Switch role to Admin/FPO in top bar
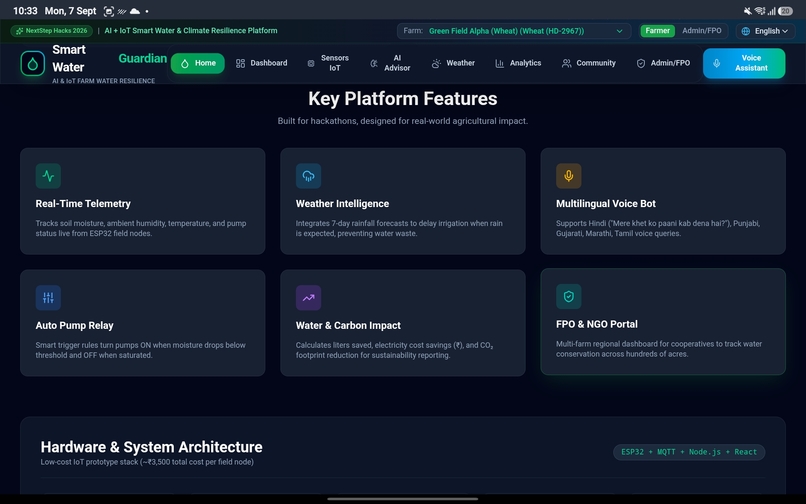This screenshot has width=806, height=504. [702, 31]
